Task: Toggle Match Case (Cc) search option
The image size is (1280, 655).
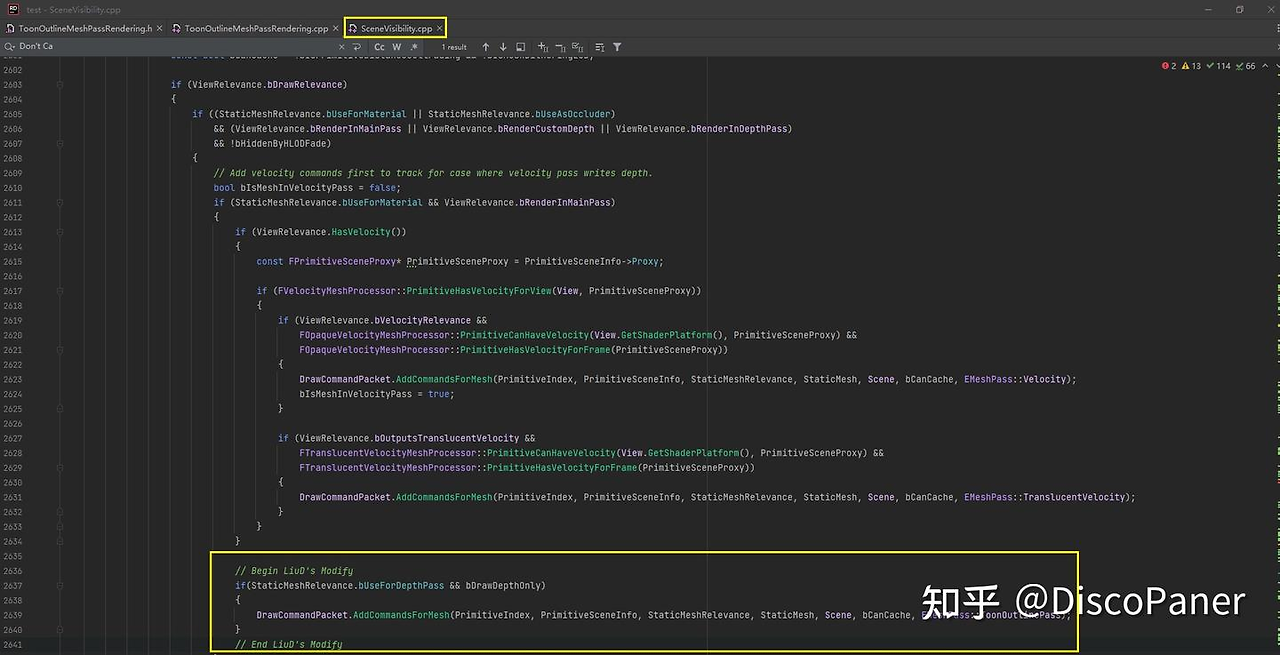Action: pos(380,46)
